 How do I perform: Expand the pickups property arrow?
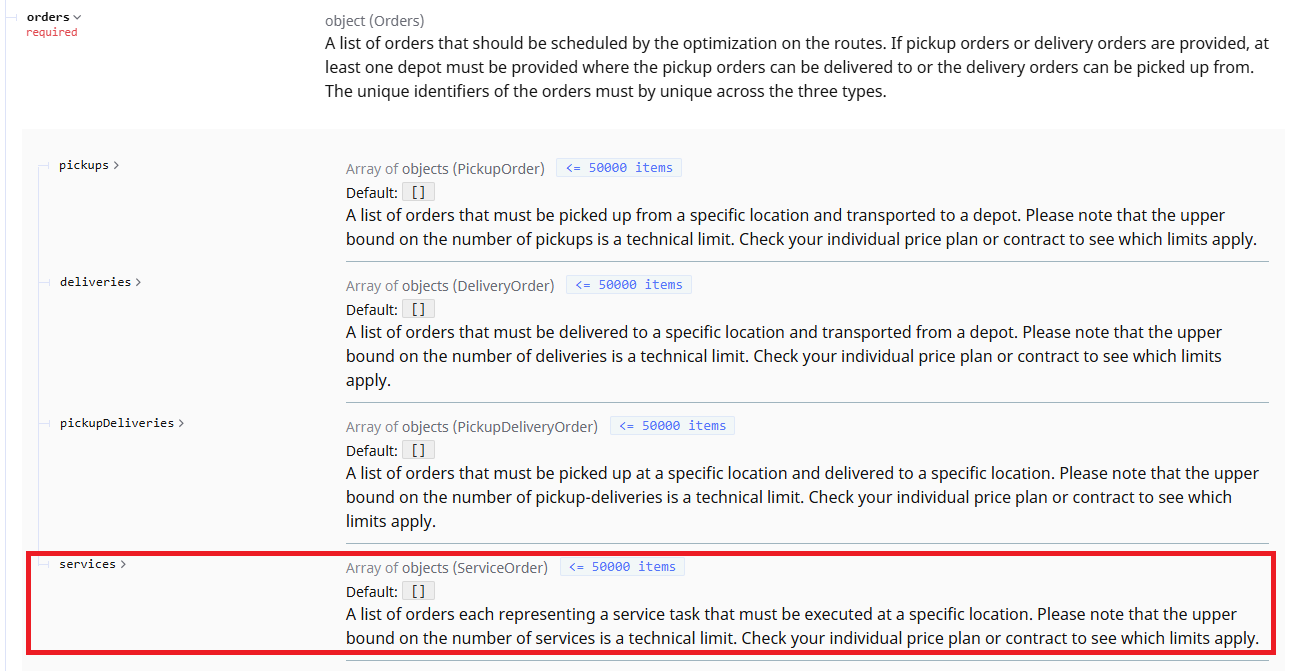(x=116, y=165)
